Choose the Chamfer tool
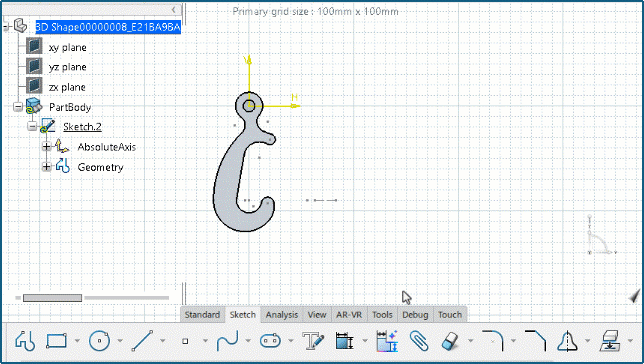 tap(535, 340)
